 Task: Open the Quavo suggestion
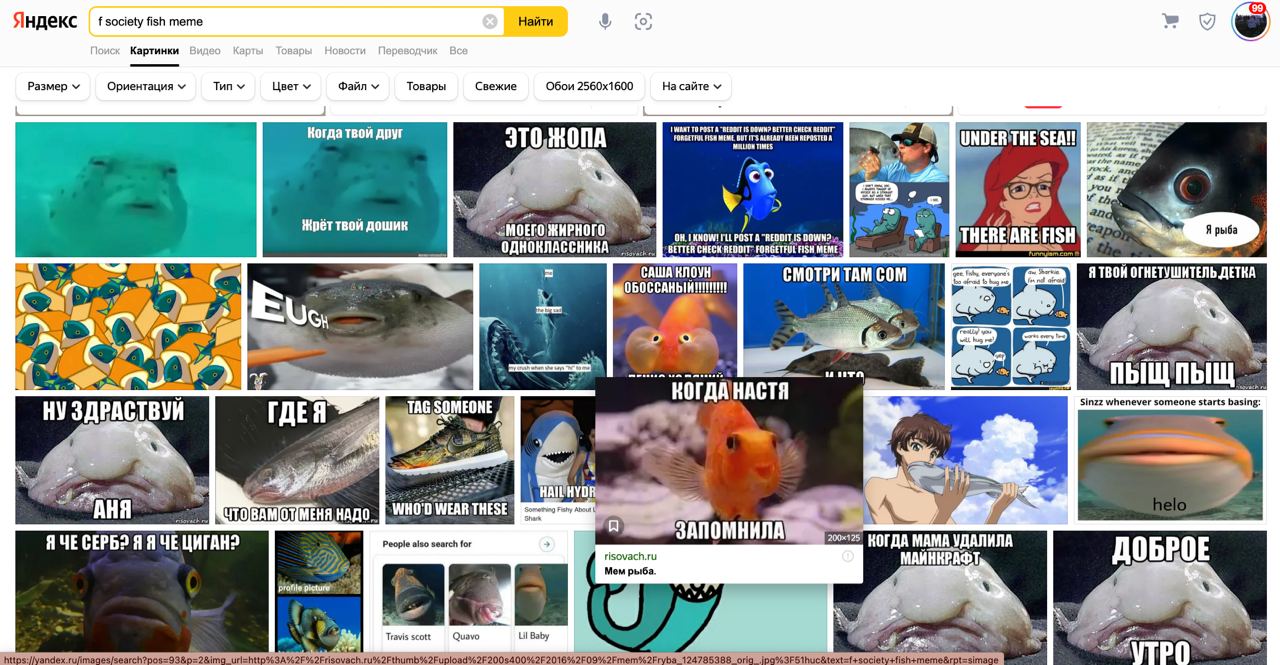tap(479, 605)
